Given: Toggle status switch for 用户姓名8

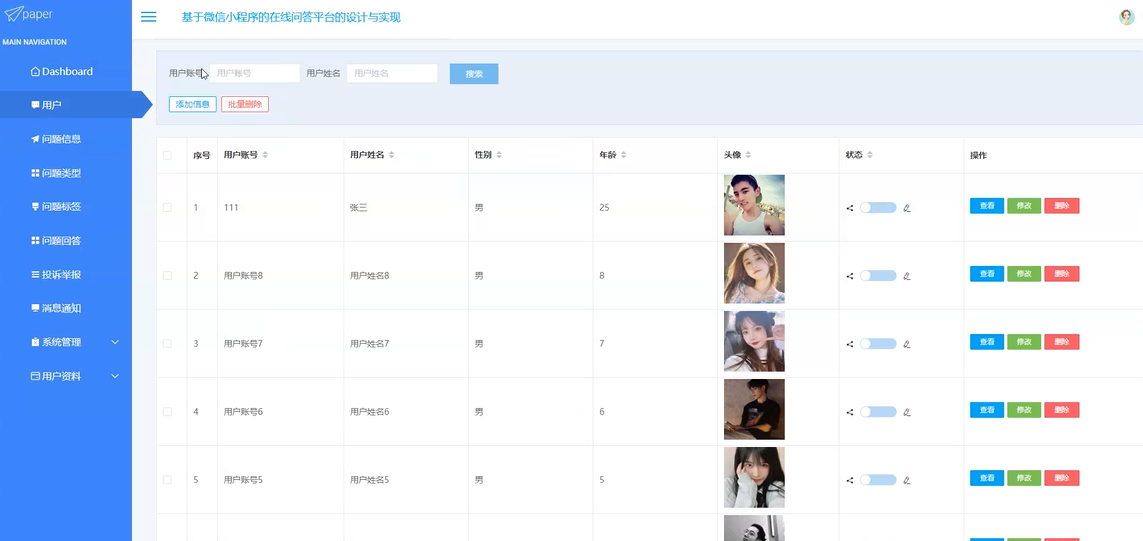Looking at the screenshot, I should pos(878,276).
